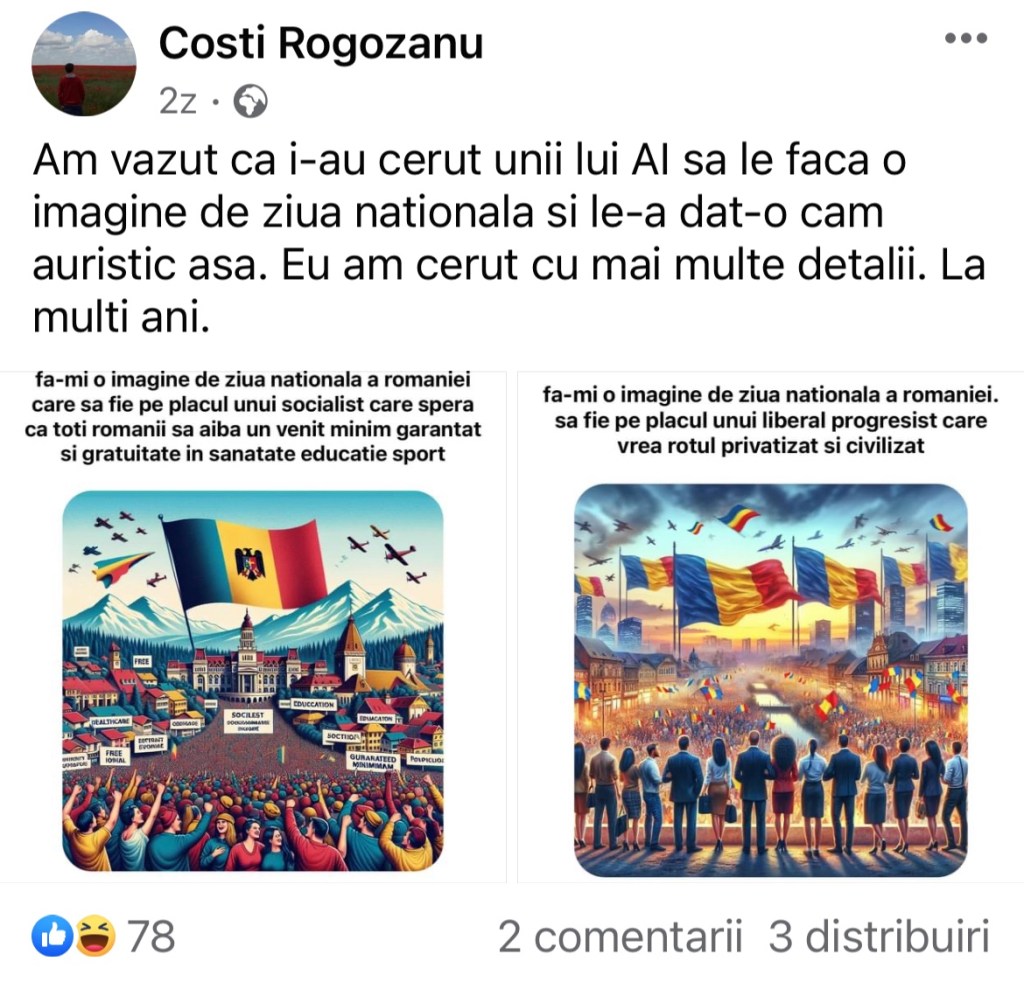Click the laughing Haha reaction icon
Image resolution: width=1024 pixels, height=982 pixels.
96,936
